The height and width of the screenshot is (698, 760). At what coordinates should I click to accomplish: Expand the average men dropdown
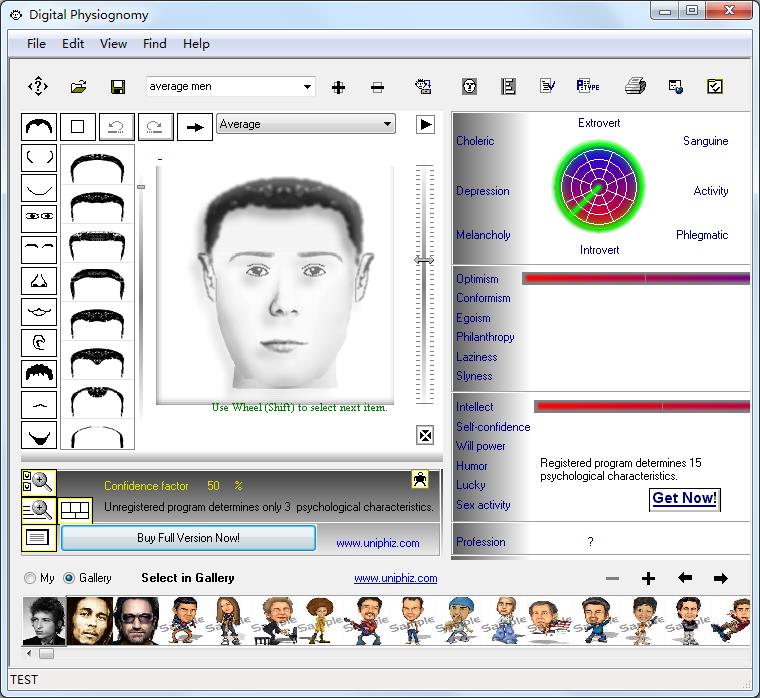[307, 87]
